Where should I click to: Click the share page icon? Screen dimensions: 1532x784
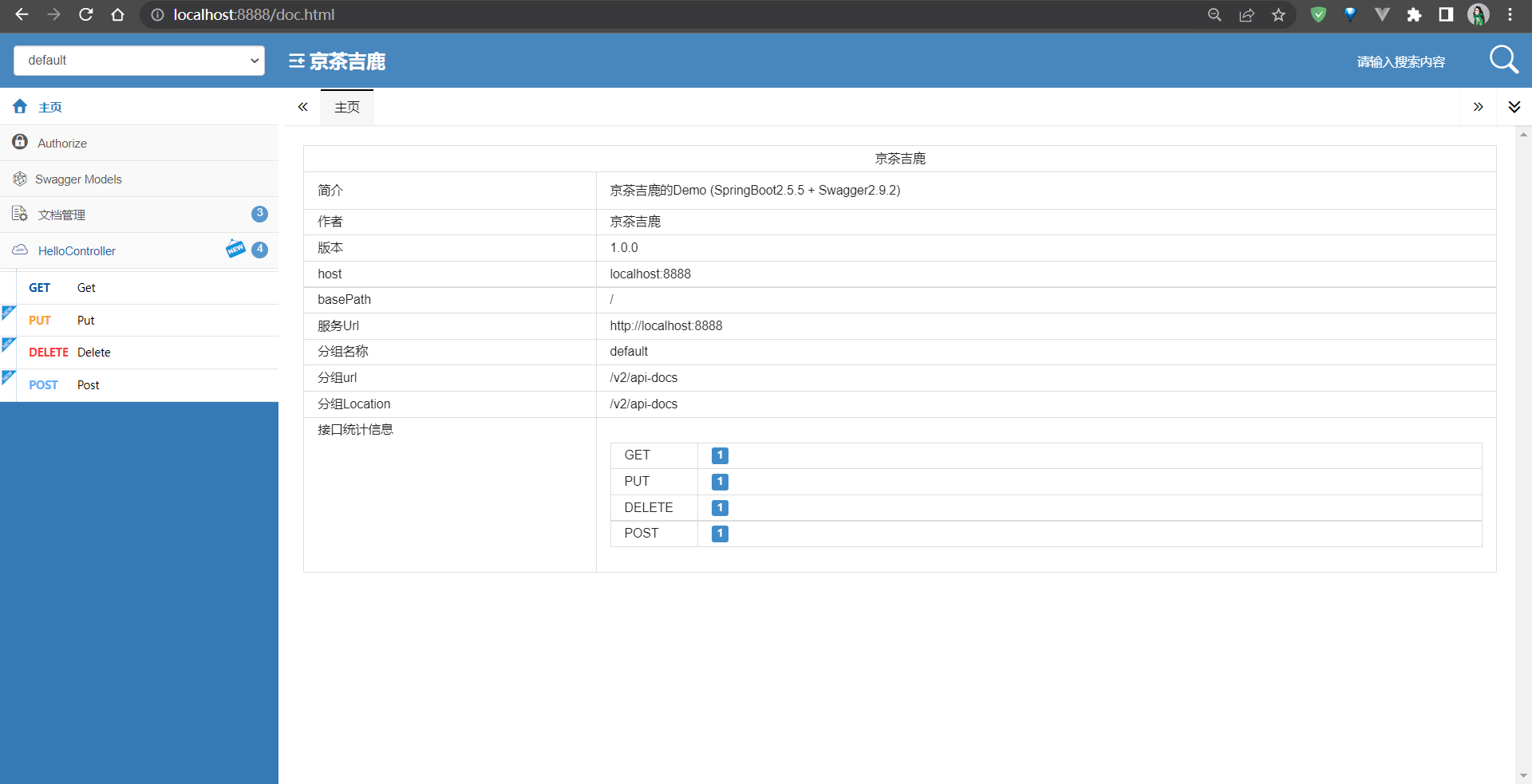click(1246, 14)
